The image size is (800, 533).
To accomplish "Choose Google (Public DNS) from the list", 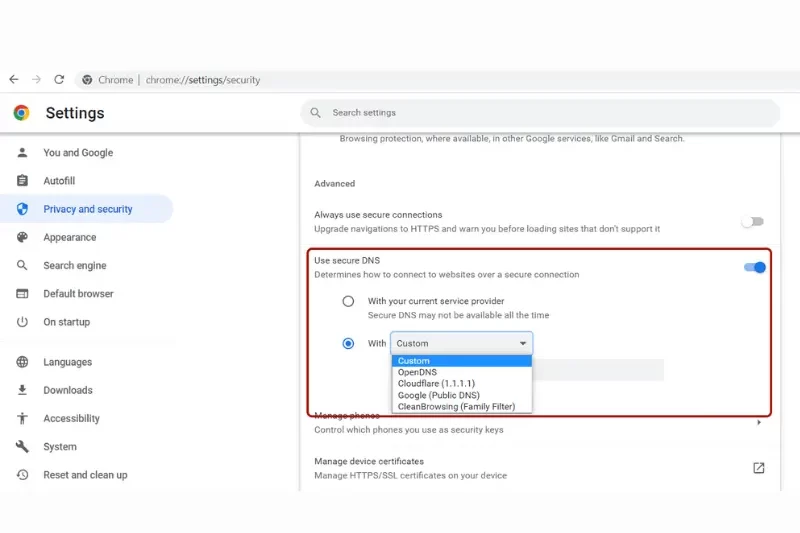I will [462, 395].
